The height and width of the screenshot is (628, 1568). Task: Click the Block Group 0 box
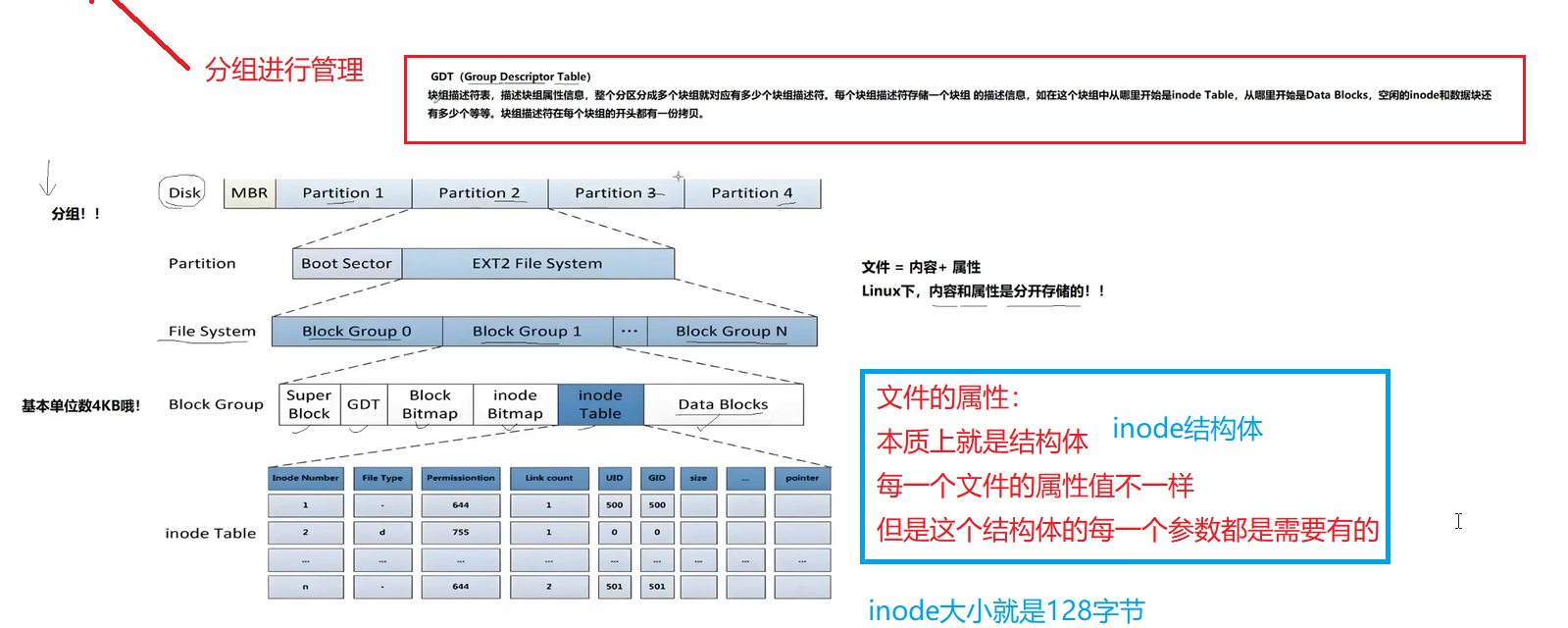point(357,332)
